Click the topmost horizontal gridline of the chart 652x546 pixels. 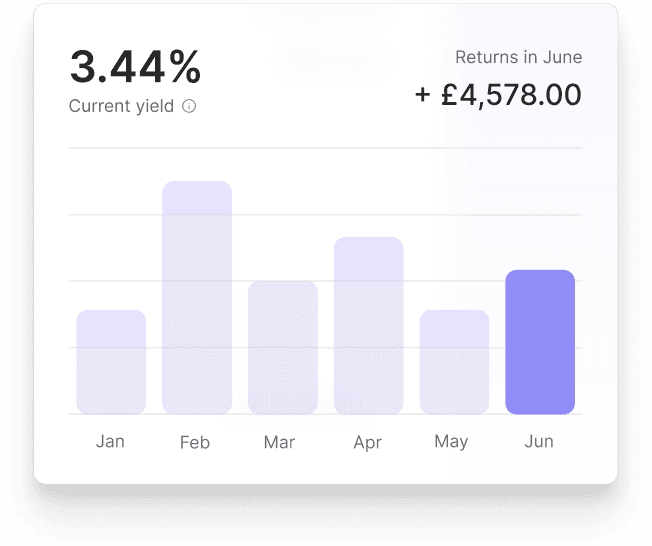pos(325,148)
